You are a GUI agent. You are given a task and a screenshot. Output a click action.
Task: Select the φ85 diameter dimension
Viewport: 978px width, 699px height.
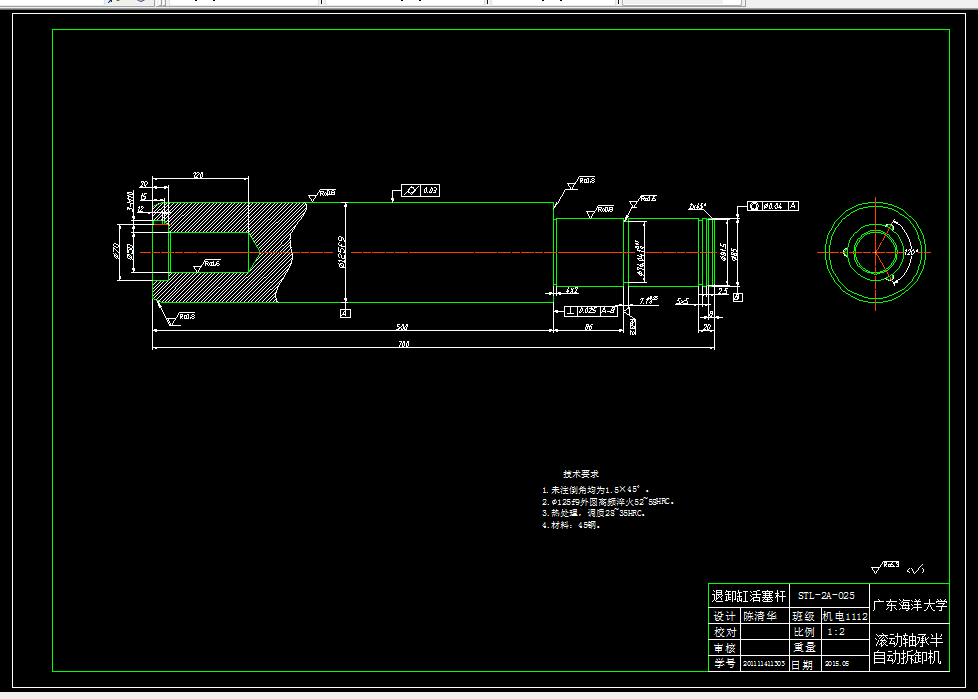point(734,254)
